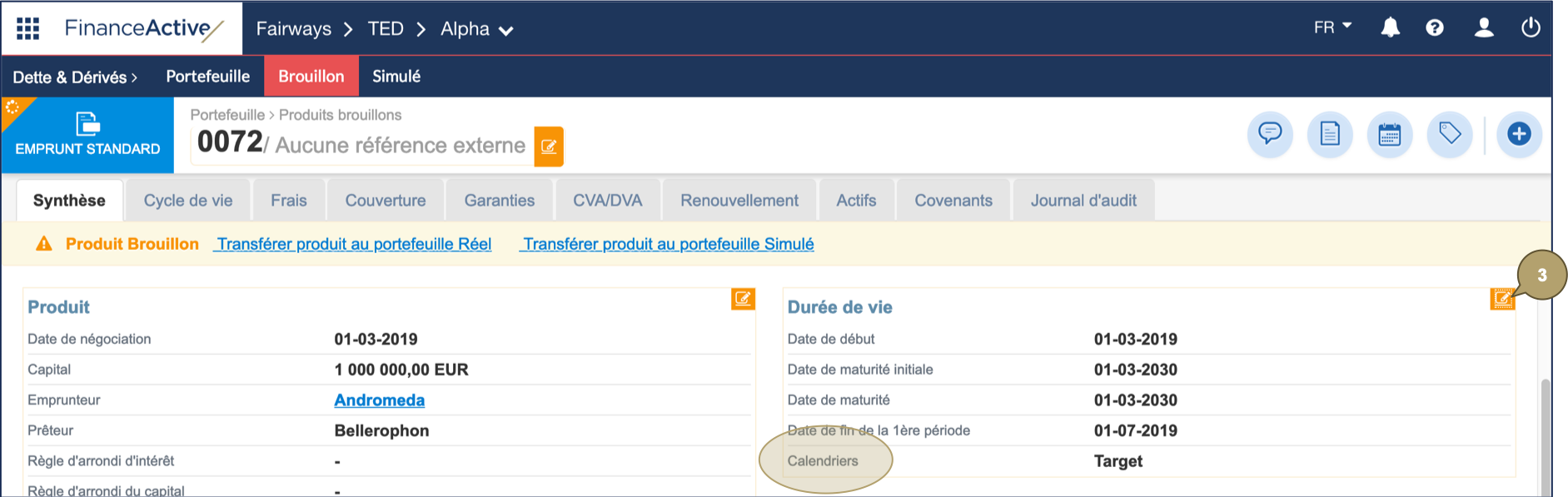Open the apps grid menu
The width and height of the screenshot is (1568, 497).
28,28
